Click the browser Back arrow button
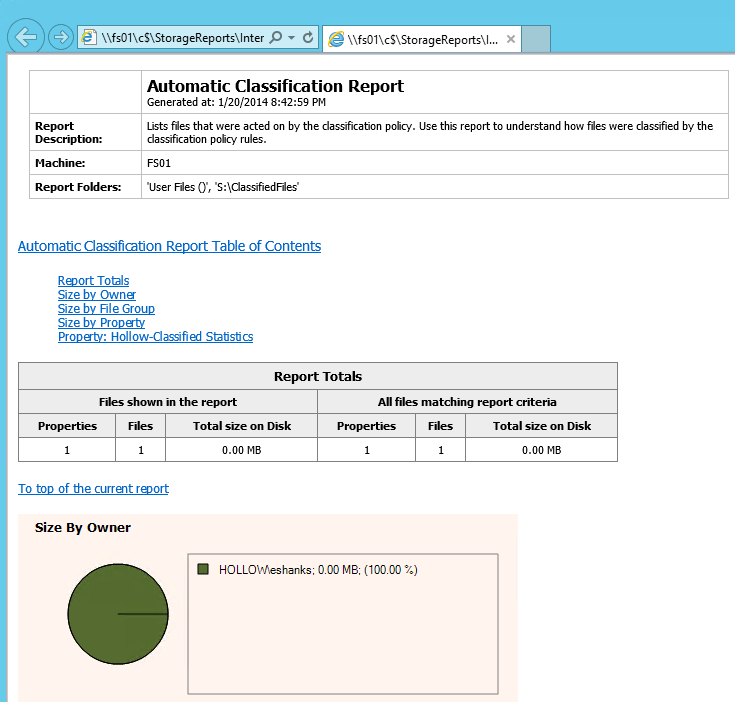 click(x=25, y=37)
